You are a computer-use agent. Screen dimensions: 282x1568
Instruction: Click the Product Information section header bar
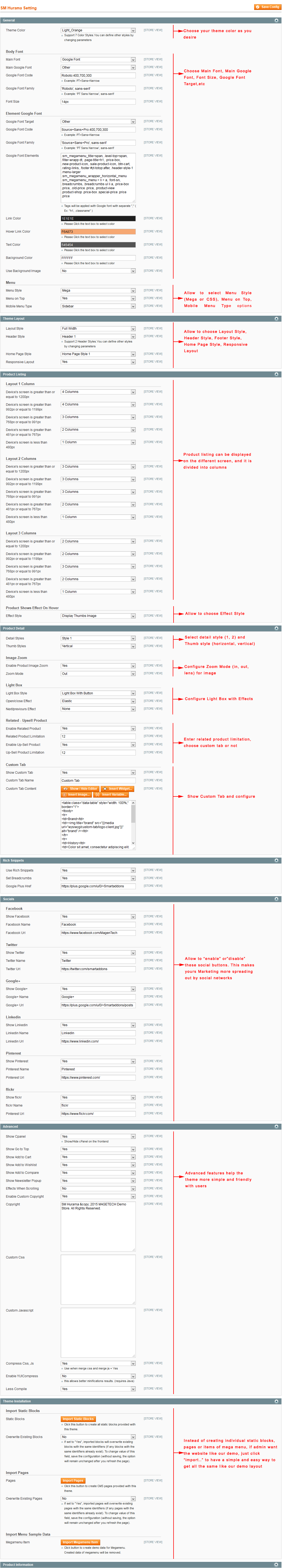click(141, 1564)
